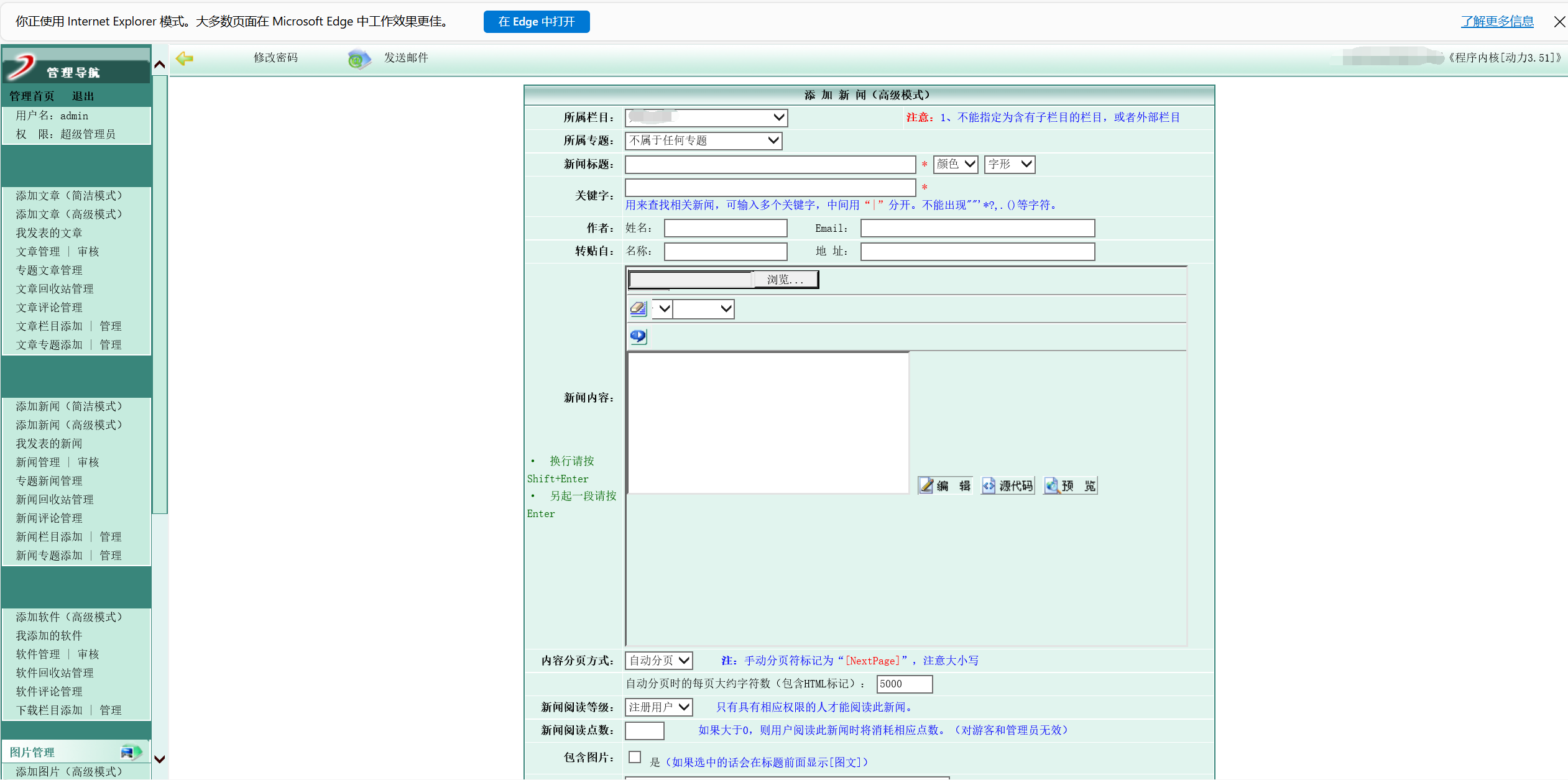Open 专题新闻管理 link
The image size is (1568, 780).
tap(49, 481)
